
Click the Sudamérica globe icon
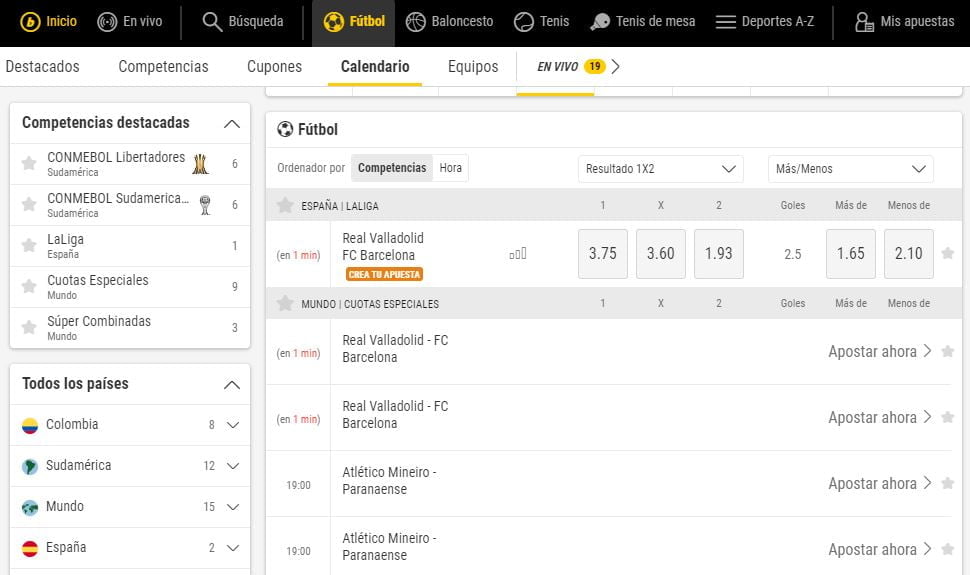[30, 467]
